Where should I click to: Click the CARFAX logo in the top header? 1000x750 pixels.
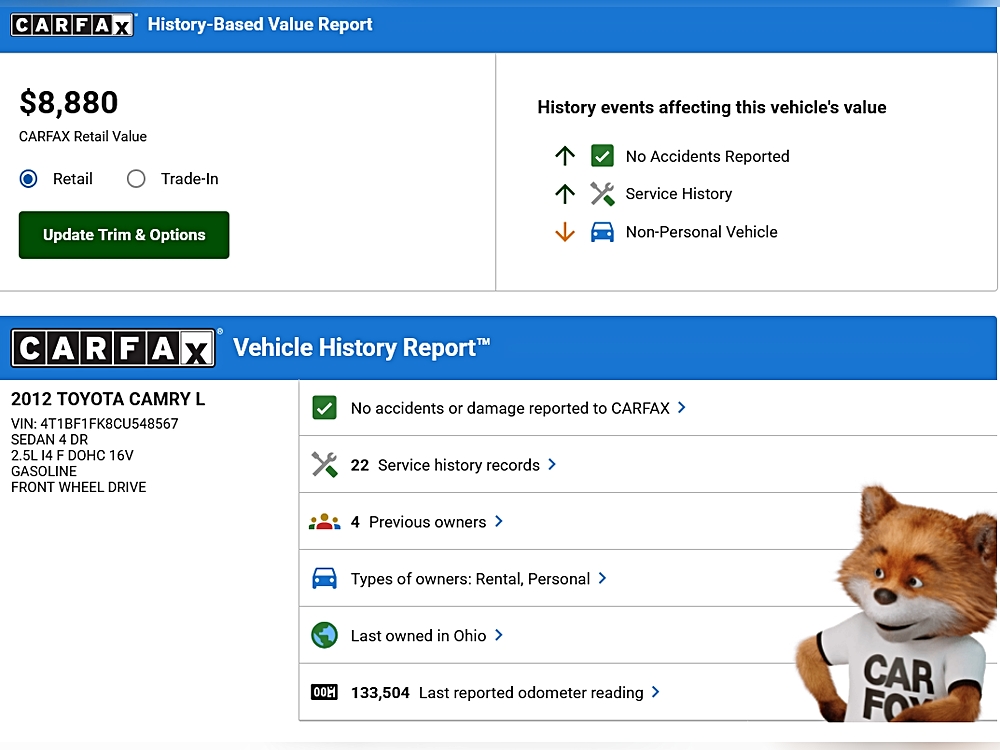tap(72, 25)
